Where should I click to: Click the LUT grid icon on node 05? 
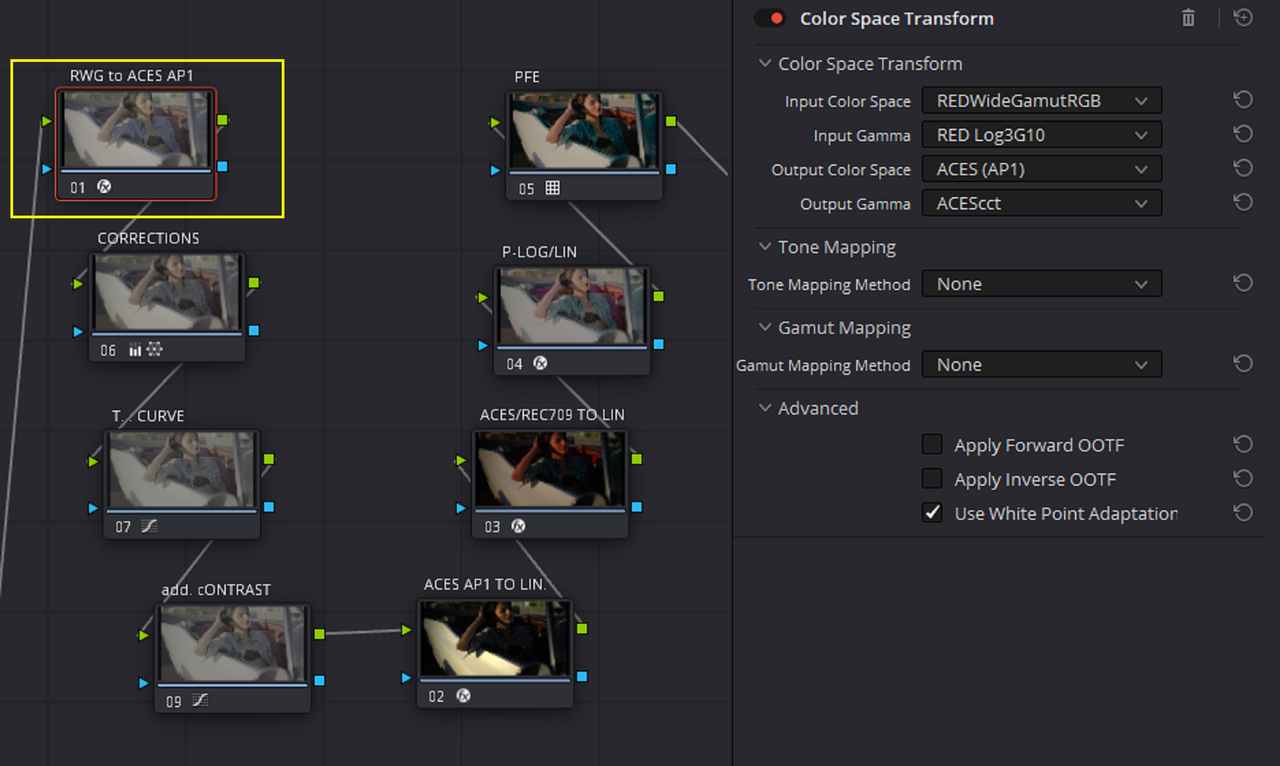coord(552,189)
